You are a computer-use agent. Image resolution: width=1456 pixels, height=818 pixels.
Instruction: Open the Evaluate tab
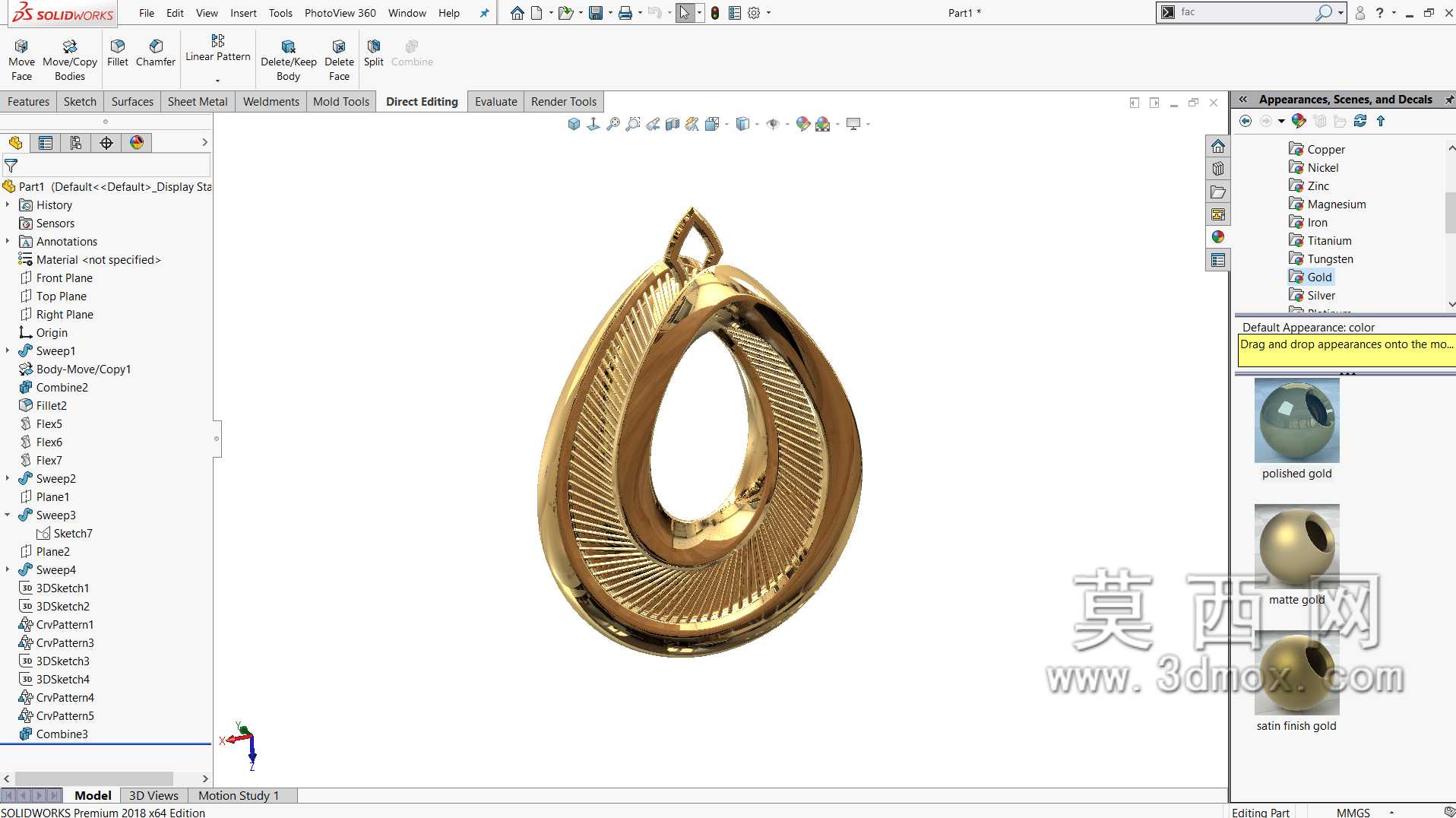(496, 102)
